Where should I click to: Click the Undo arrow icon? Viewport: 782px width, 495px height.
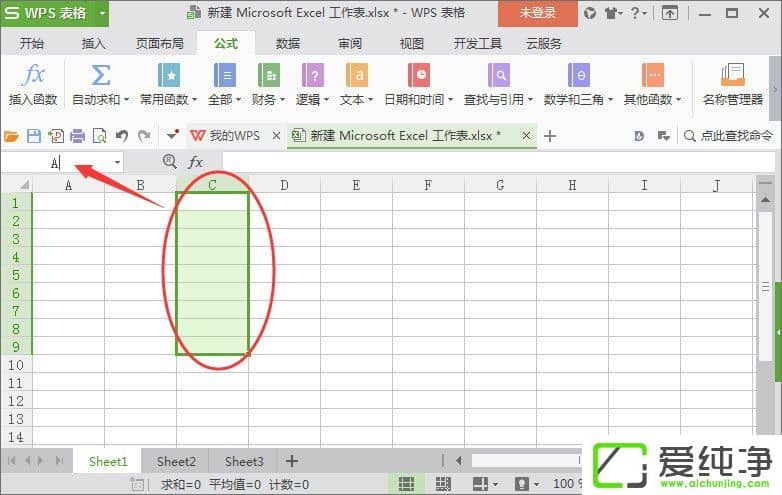coord(122,136)
